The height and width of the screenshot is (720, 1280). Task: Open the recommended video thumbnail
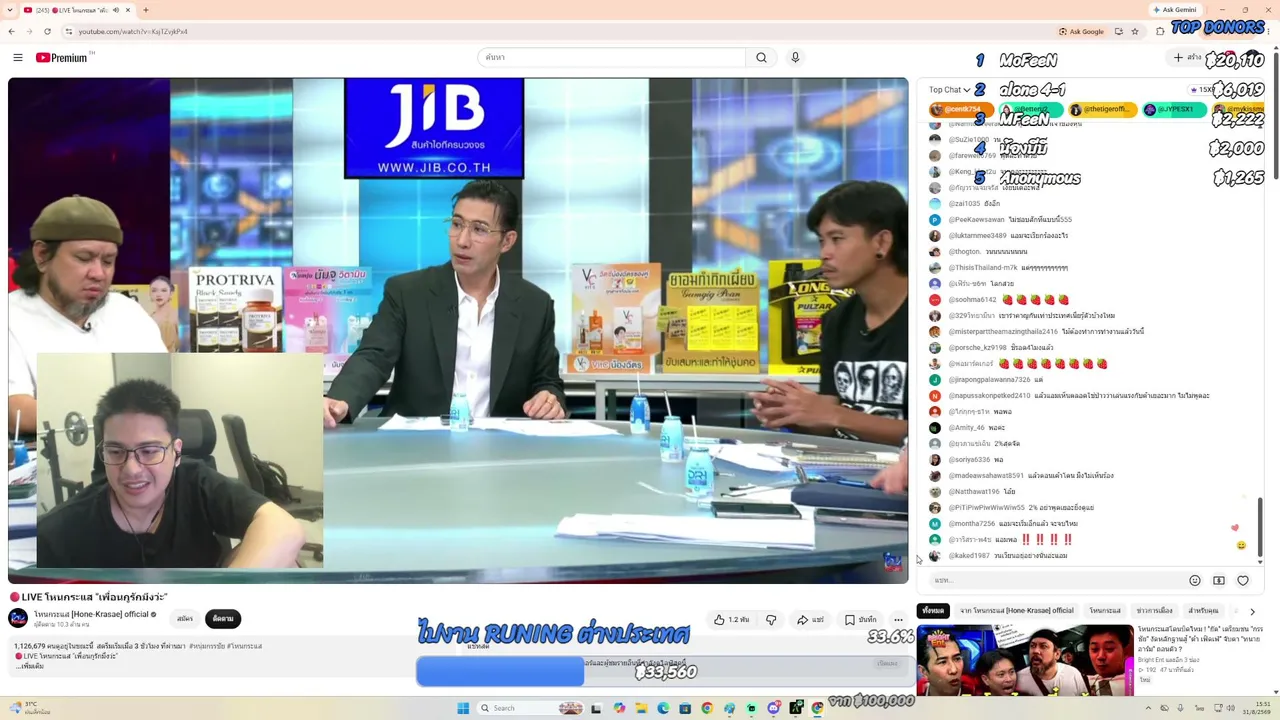coord(1025,660)
